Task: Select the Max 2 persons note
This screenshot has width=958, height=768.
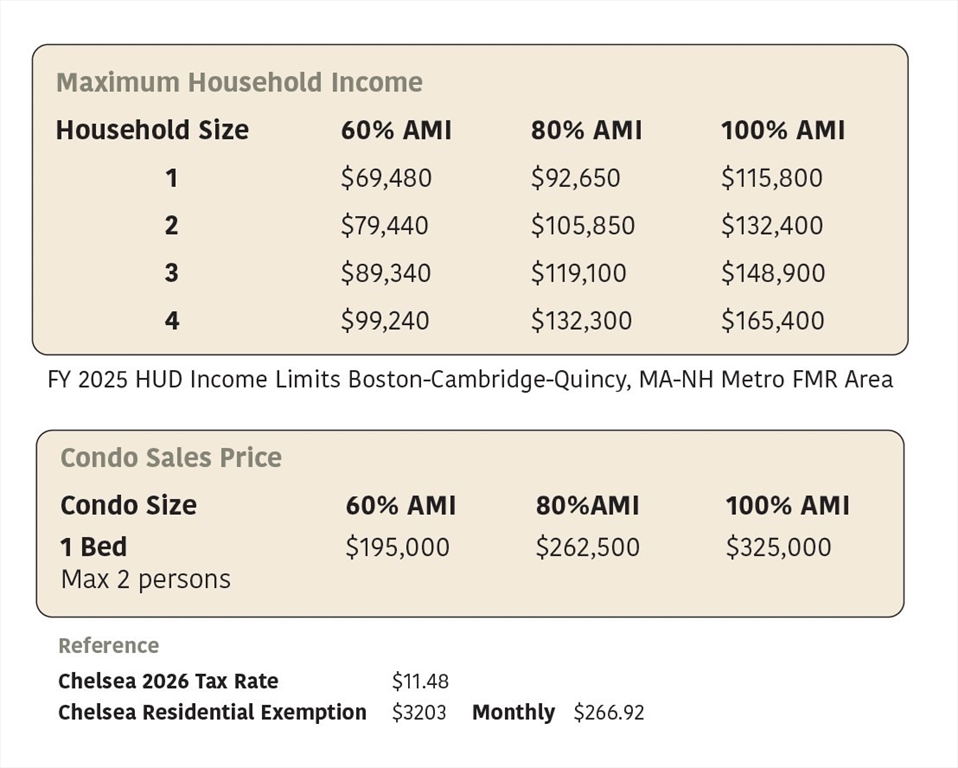Action: pyautogui.click(x=145, y=580)
